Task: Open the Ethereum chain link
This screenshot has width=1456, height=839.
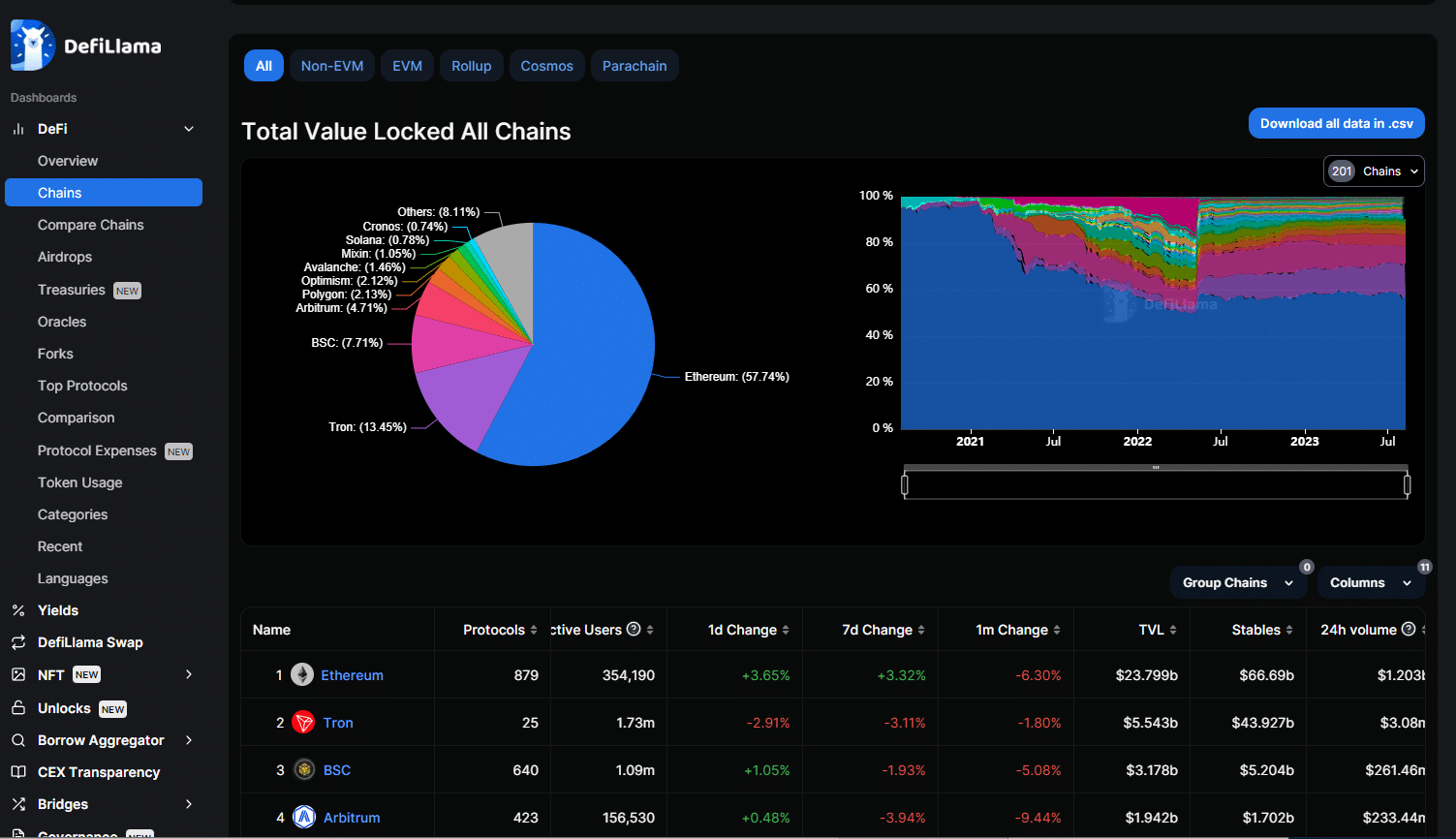Action: (353, 675)
